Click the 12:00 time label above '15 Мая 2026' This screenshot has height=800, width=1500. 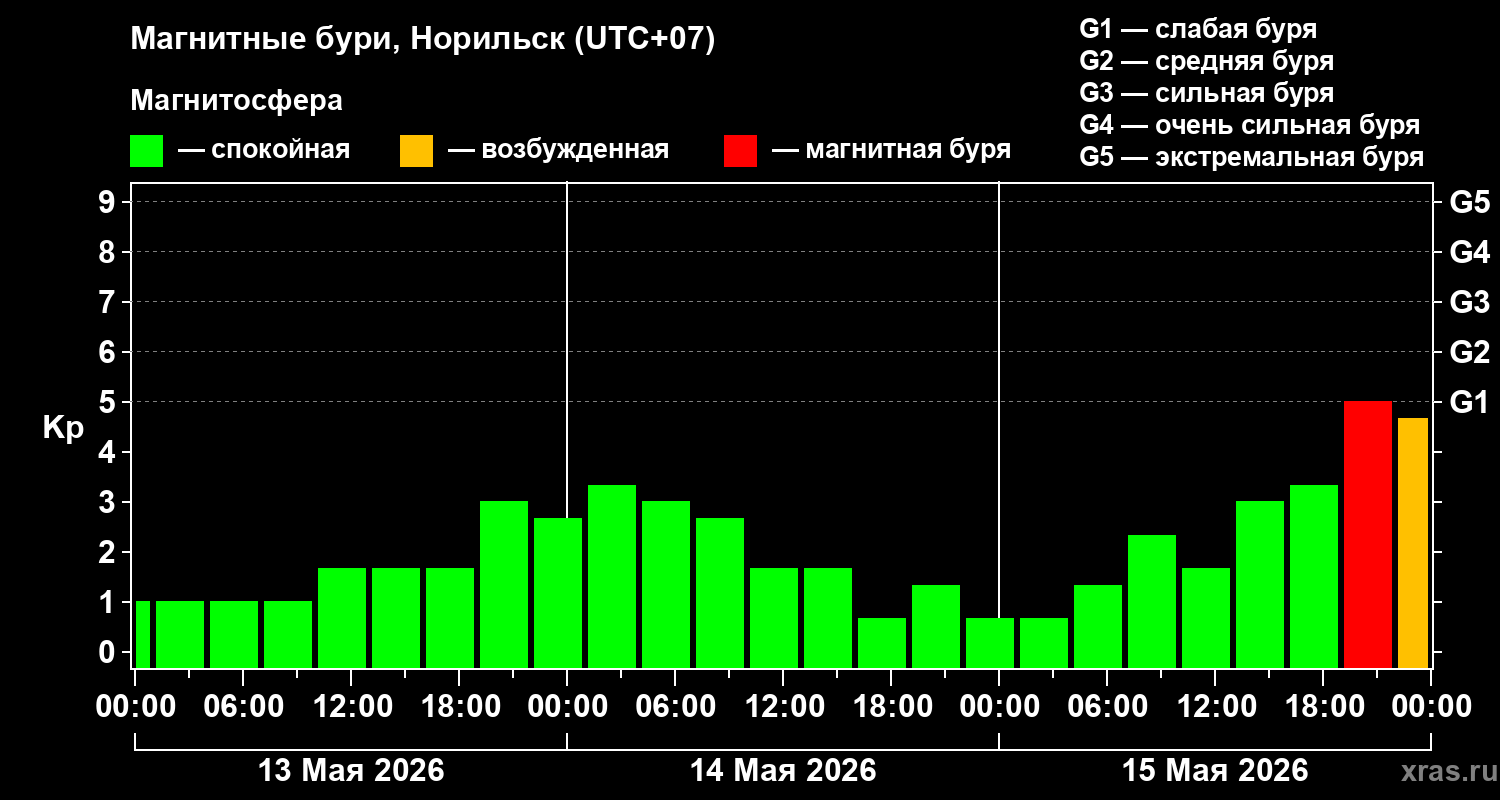1215,706
